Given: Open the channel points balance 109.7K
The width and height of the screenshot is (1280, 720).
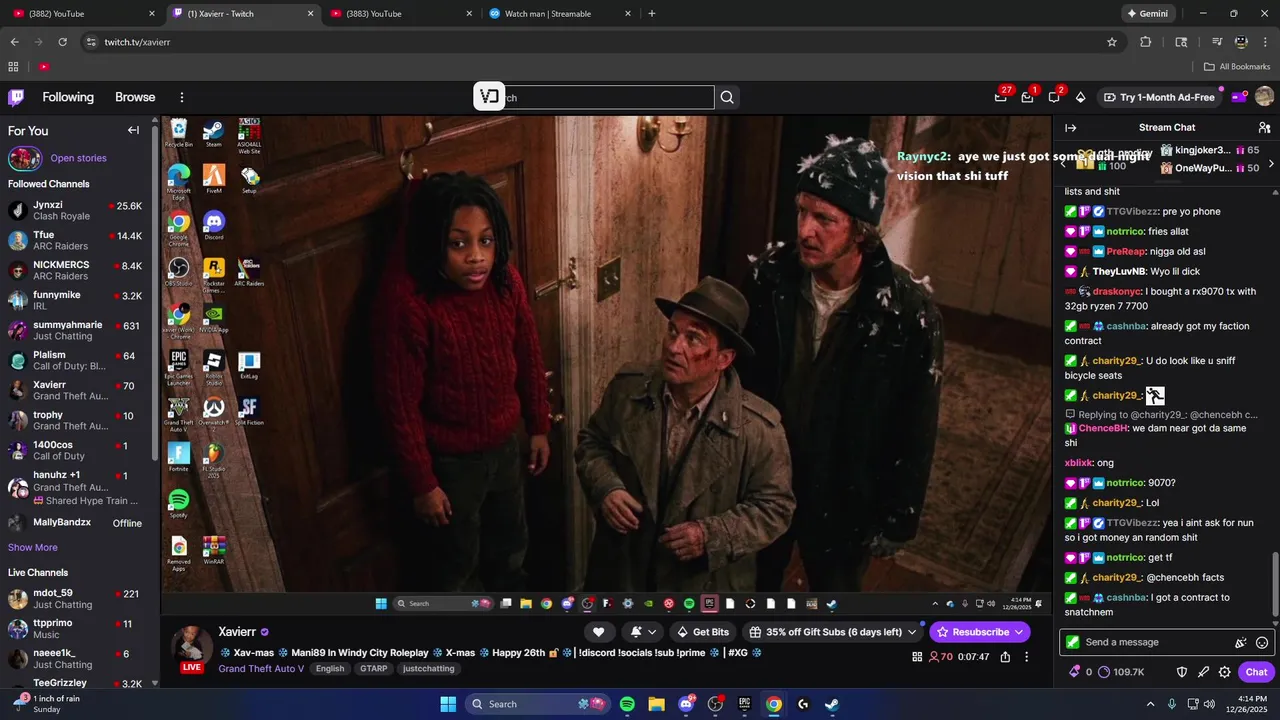Looking at the screenshot, I should click(x=1121, y=672).
